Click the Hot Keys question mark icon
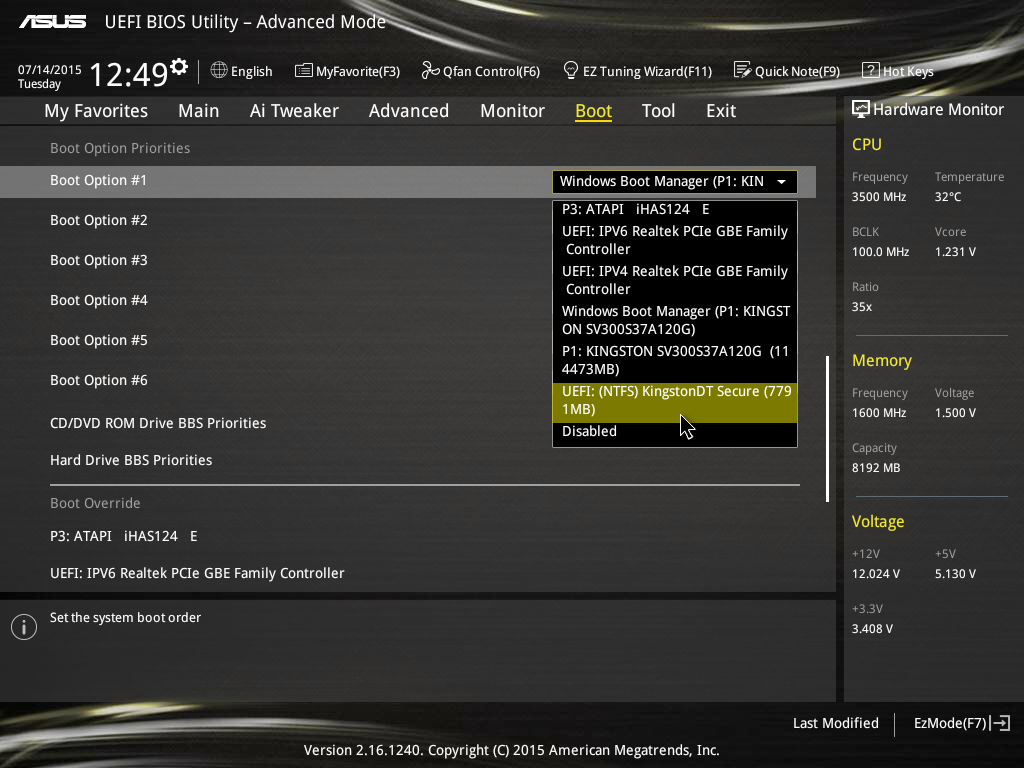 coord(871,70)
